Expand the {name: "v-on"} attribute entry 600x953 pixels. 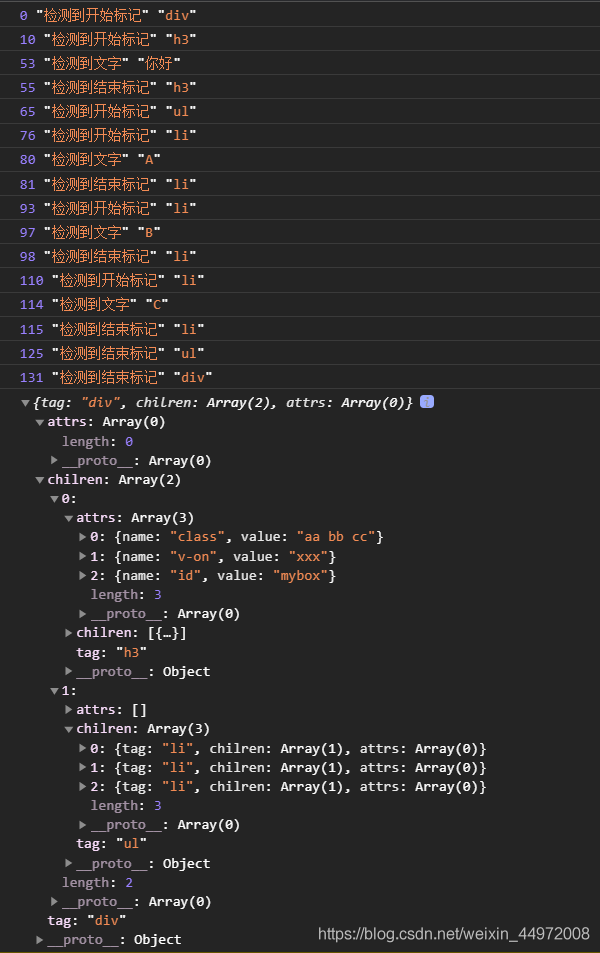(83, 556)
